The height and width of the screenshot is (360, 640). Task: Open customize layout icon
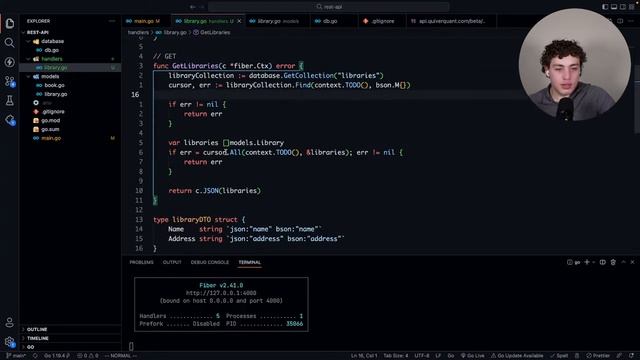[632, 7]
